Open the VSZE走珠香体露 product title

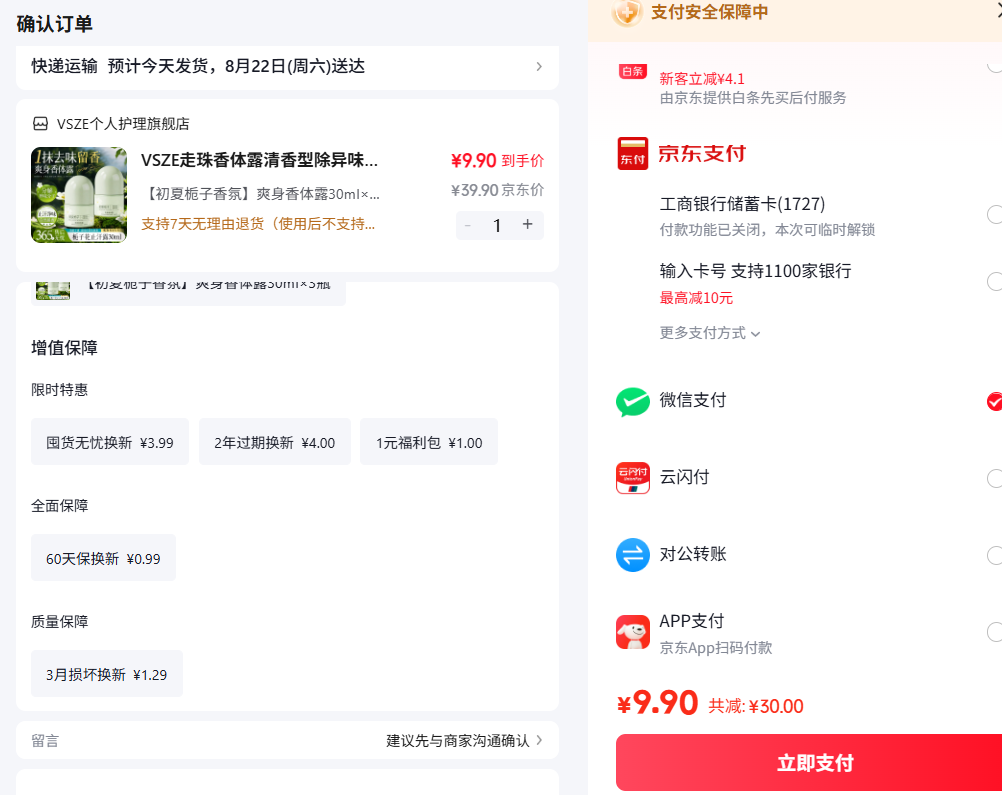click(x=259, y=160)
